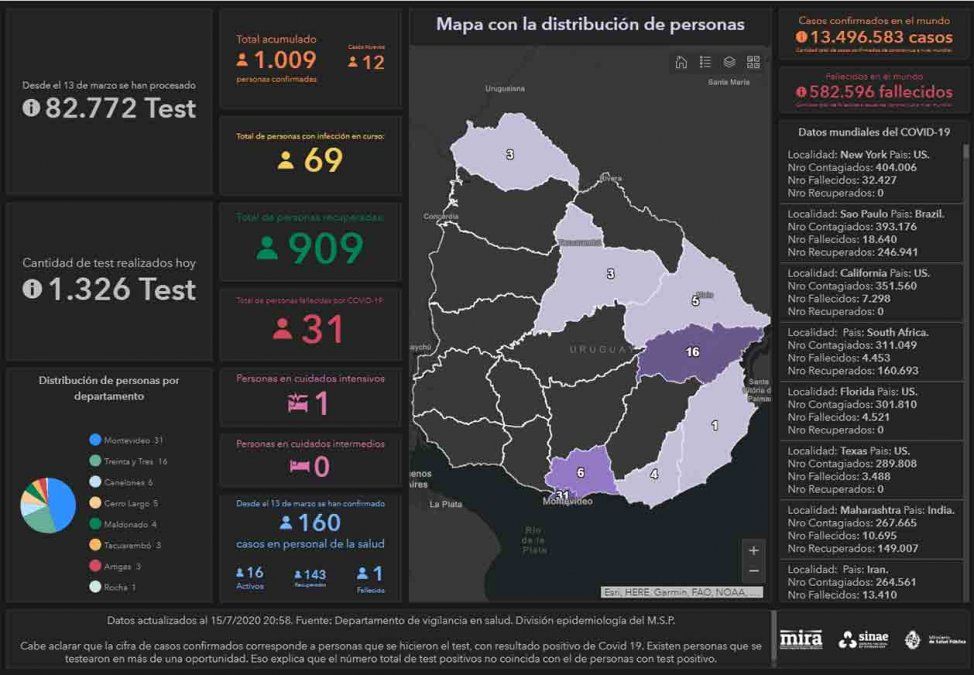Image resolution: width=974 pixels, height=675 pixels.
Task: Click the map home default extent icon
Action: pos(681,62)
